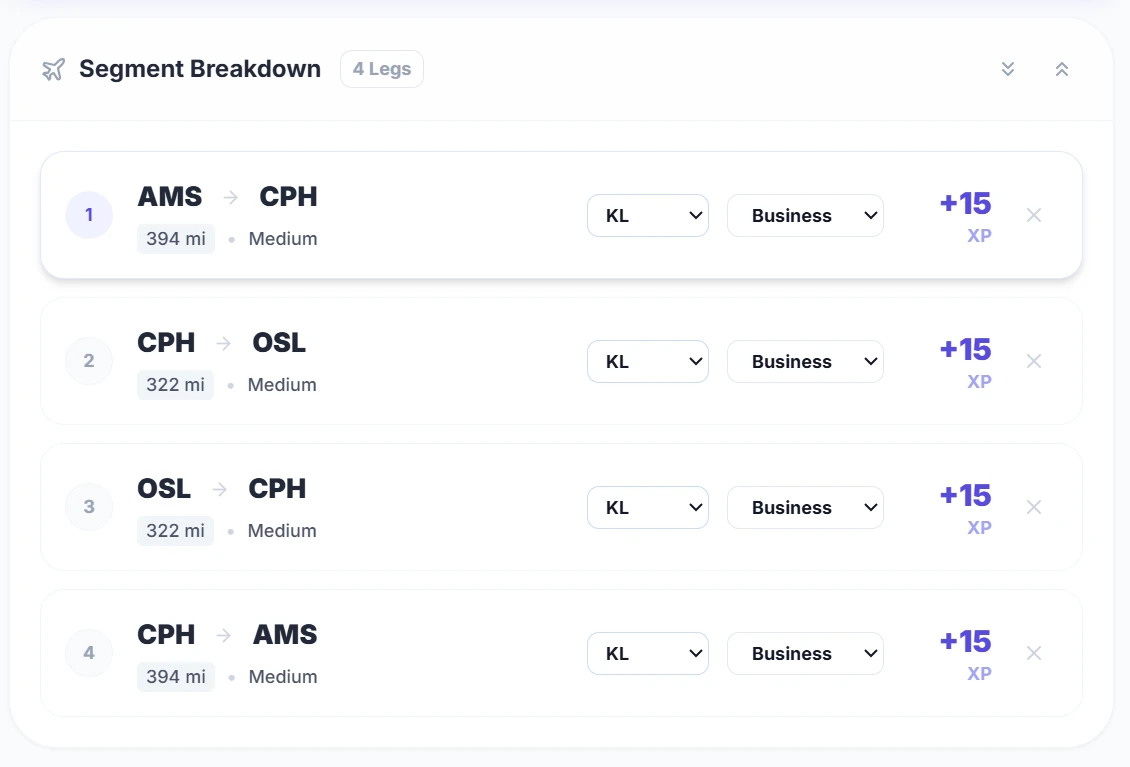Click the arrow icon between CPH and AMS
The image size is (1130, 767).
[x=222, y=634]
